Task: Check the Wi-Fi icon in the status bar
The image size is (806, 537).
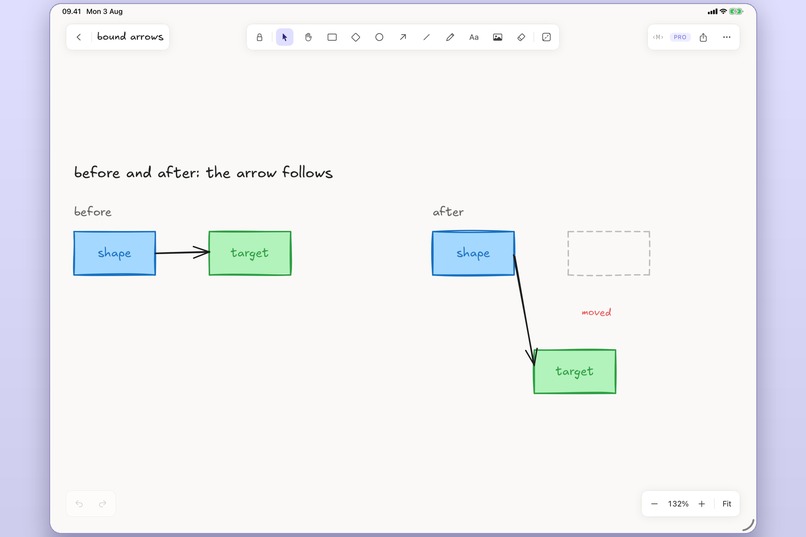Action: tap(723, 11)
